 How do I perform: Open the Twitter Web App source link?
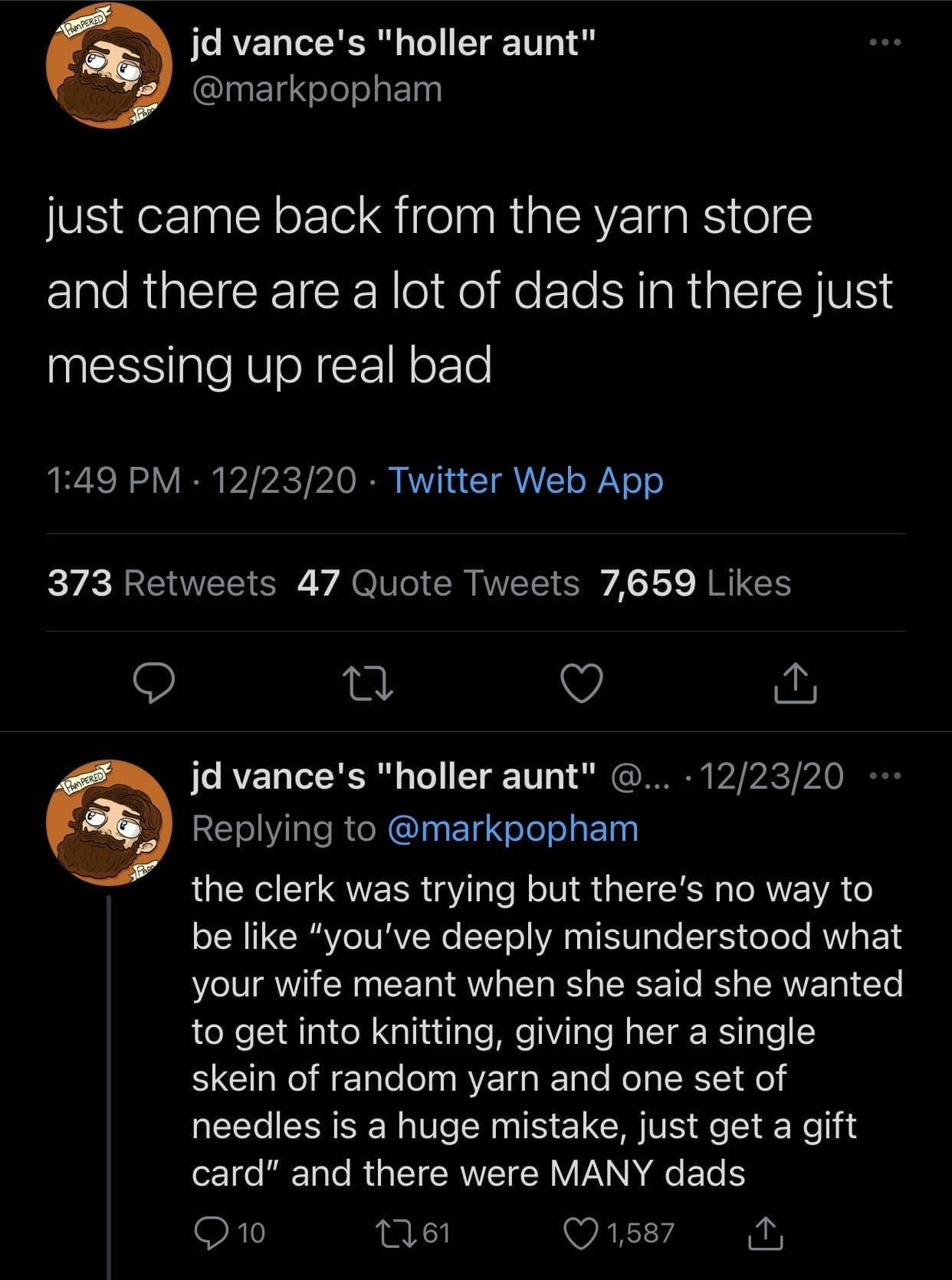tap(526, 481)
